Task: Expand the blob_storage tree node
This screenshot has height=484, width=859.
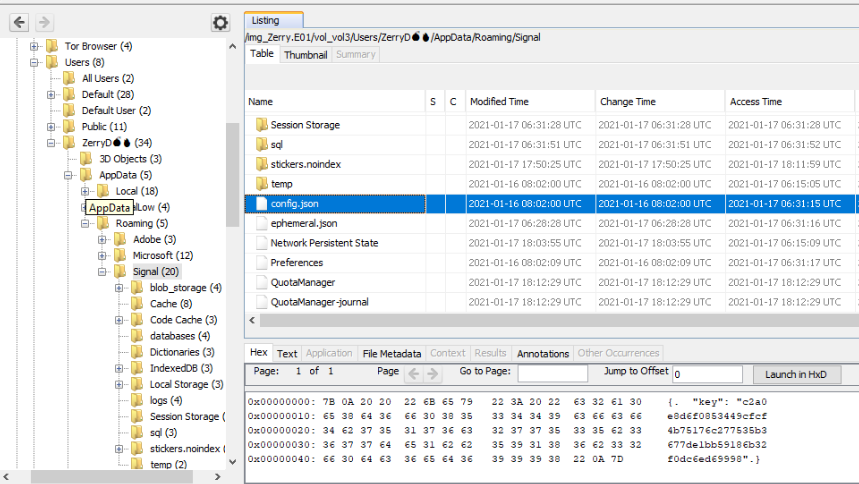Action: (x=119, y=288)
